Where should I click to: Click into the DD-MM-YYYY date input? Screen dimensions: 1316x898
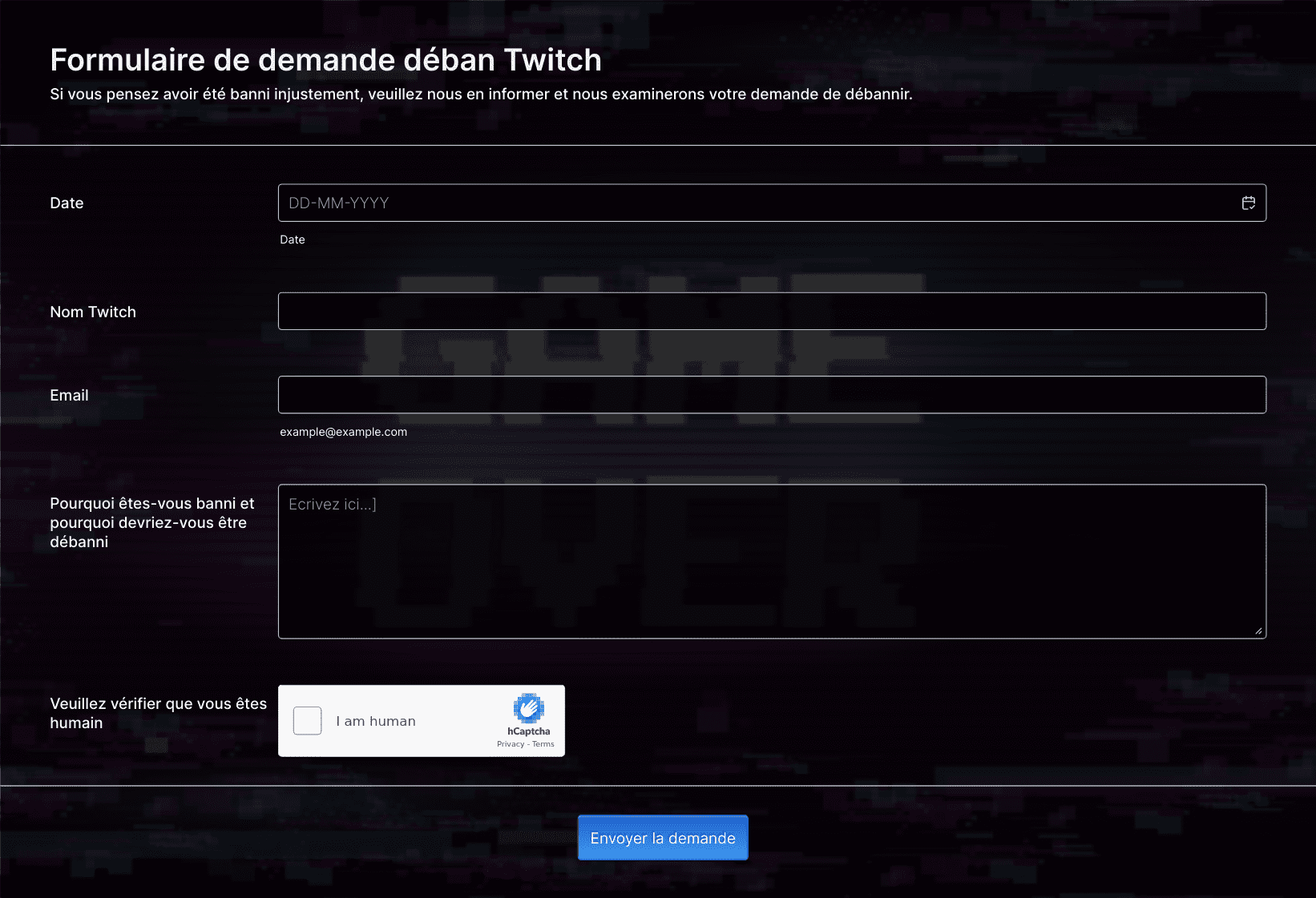point(772,203)
